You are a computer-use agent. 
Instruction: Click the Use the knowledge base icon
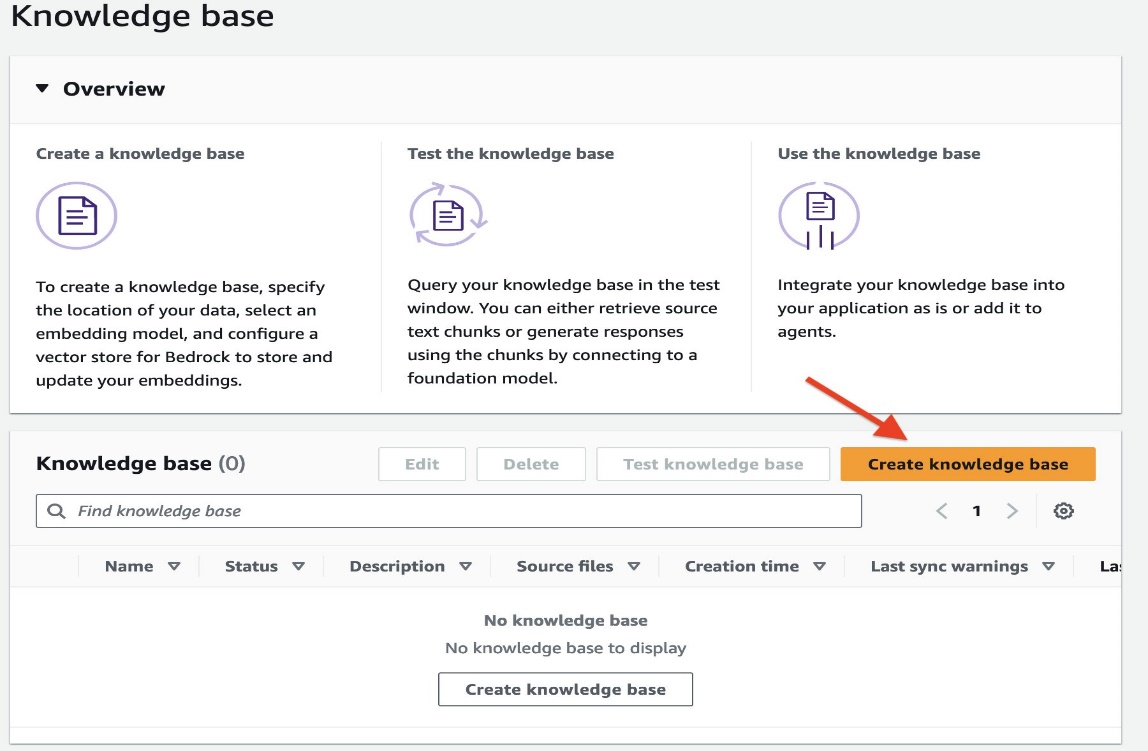click(x=819, y=216)
